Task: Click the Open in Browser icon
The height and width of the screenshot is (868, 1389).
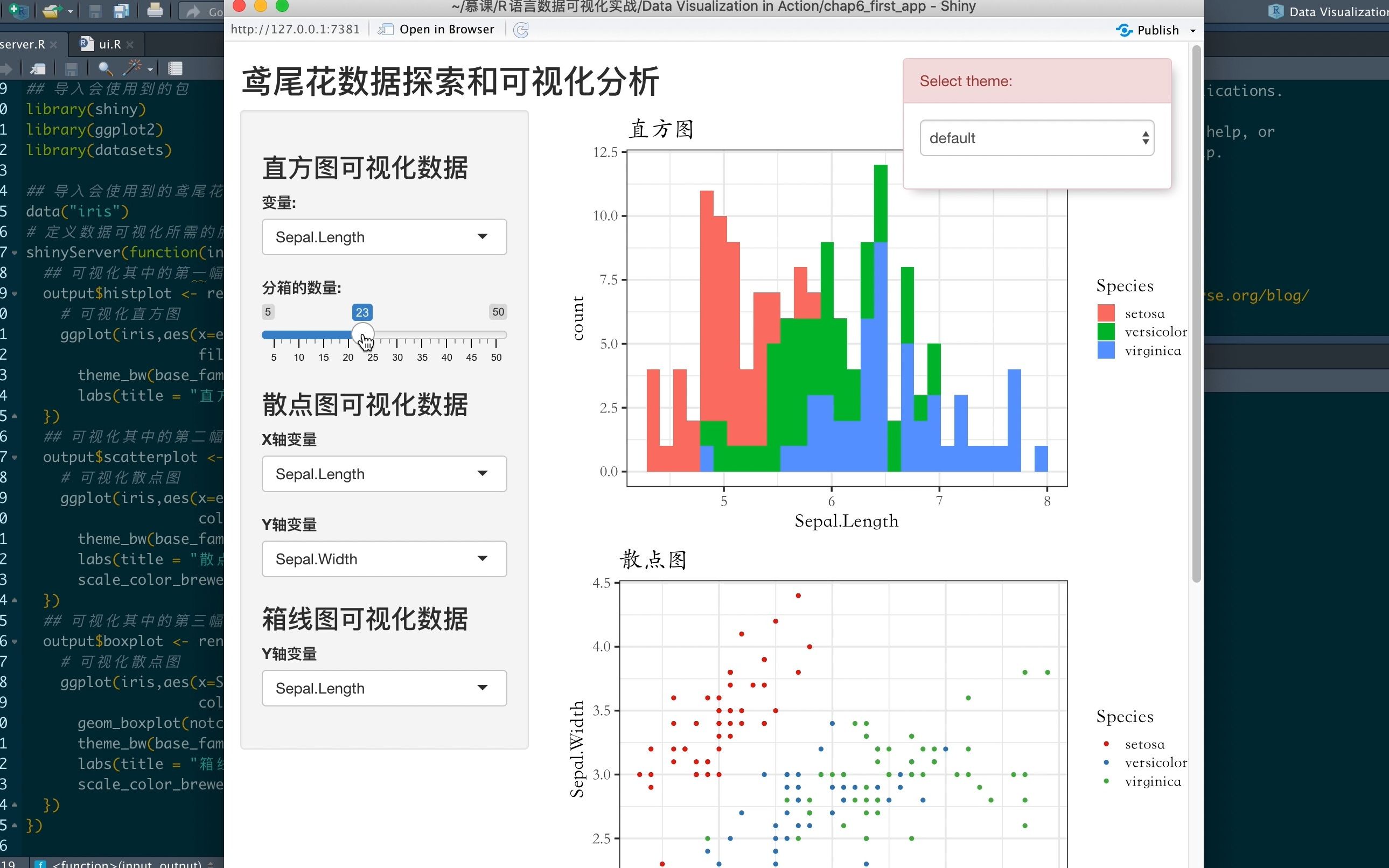Action: click(385, 29)
